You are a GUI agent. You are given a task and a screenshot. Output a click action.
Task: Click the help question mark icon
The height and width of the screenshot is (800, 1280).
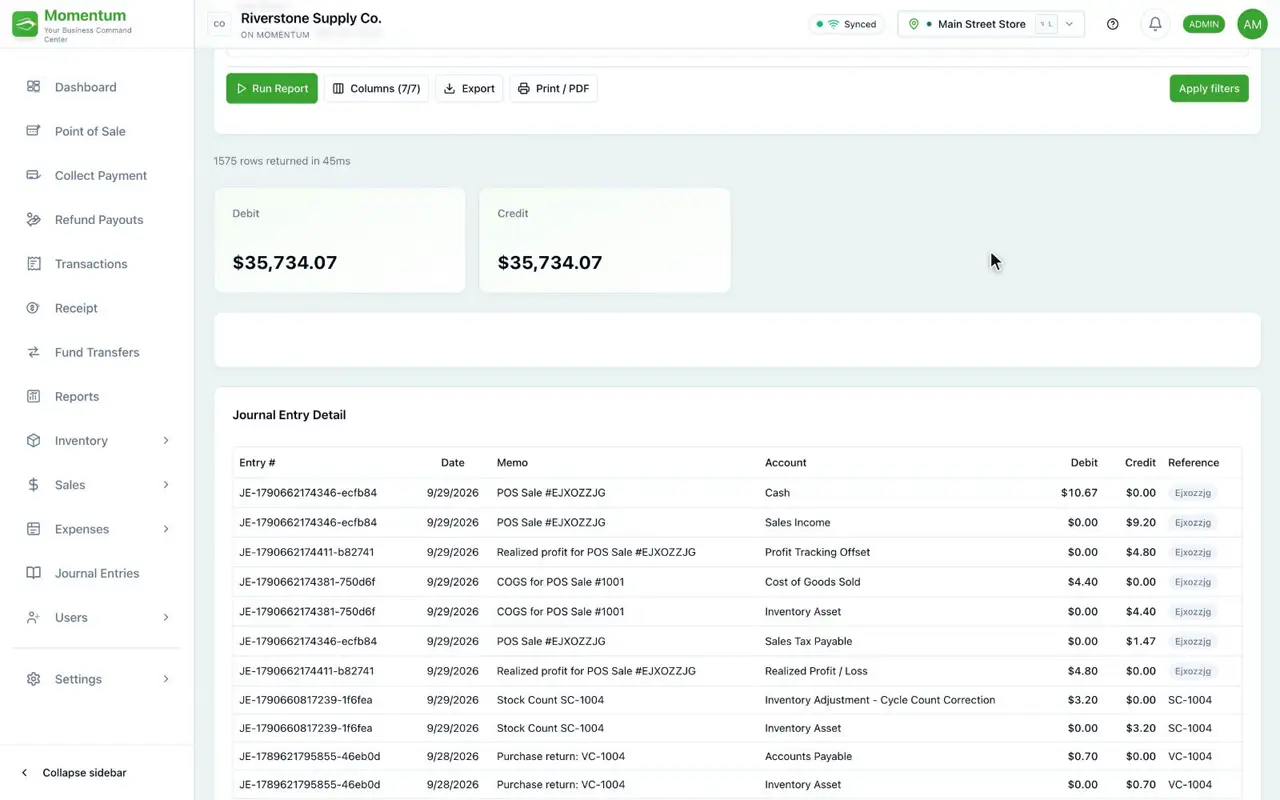(x=1113, y=24)
